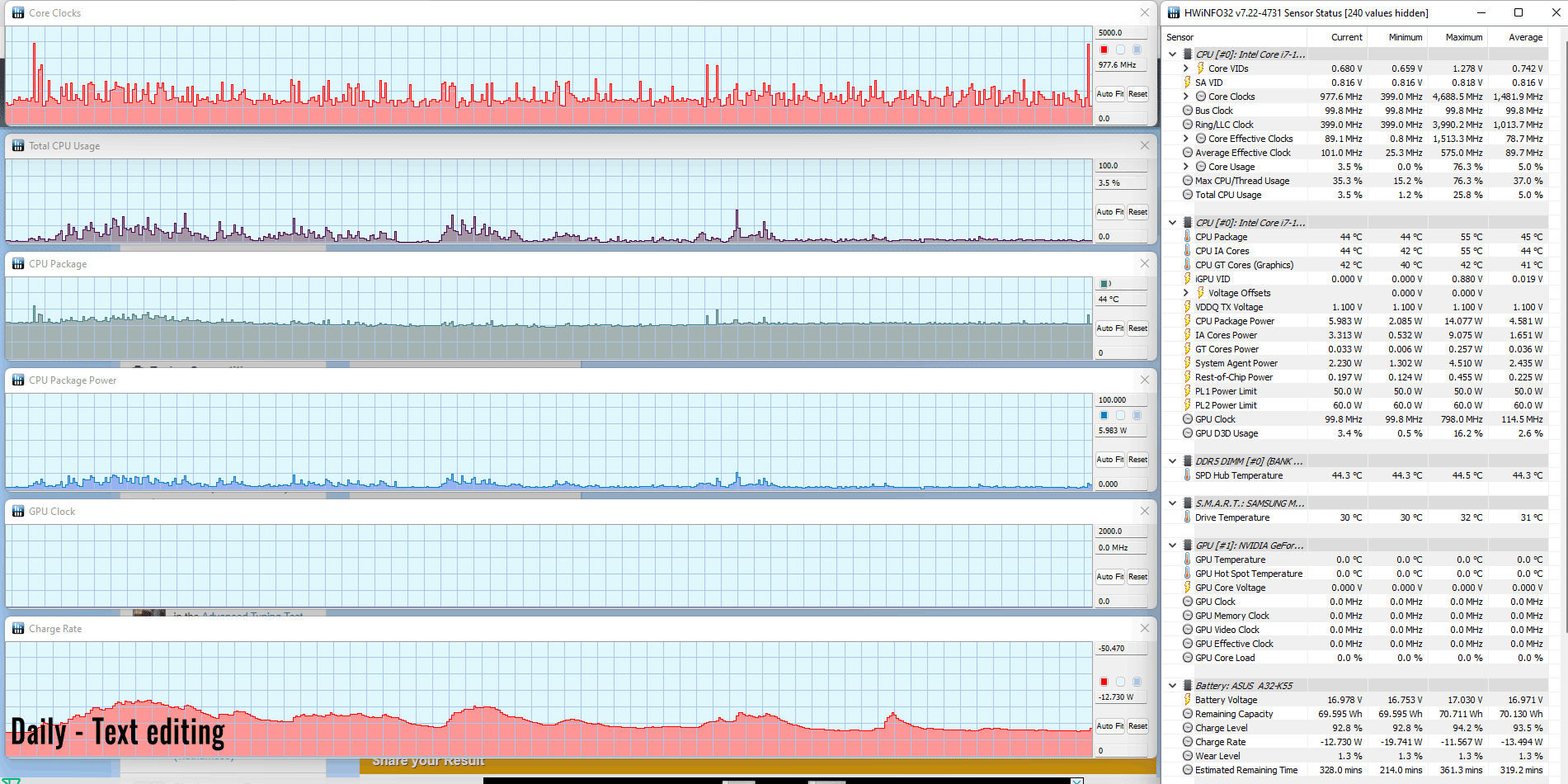The width and height of the screenshot is (1568, 784).
Task: Click red line color swatch in Core Clocks
Action: pos(1104,50)
